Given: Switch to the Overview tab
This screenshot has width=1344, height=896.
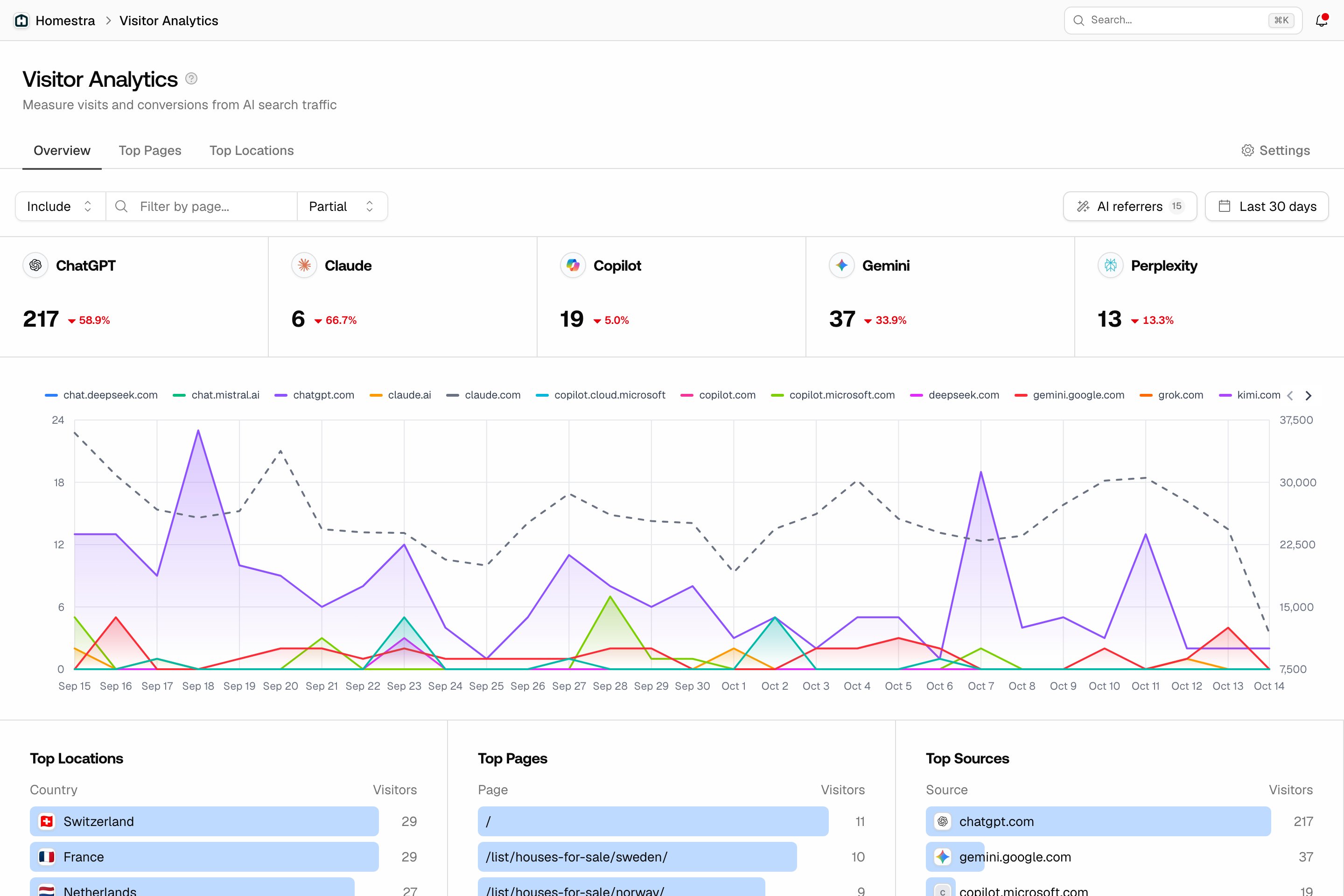Looking at the screenshot, I should click(62, 150).
